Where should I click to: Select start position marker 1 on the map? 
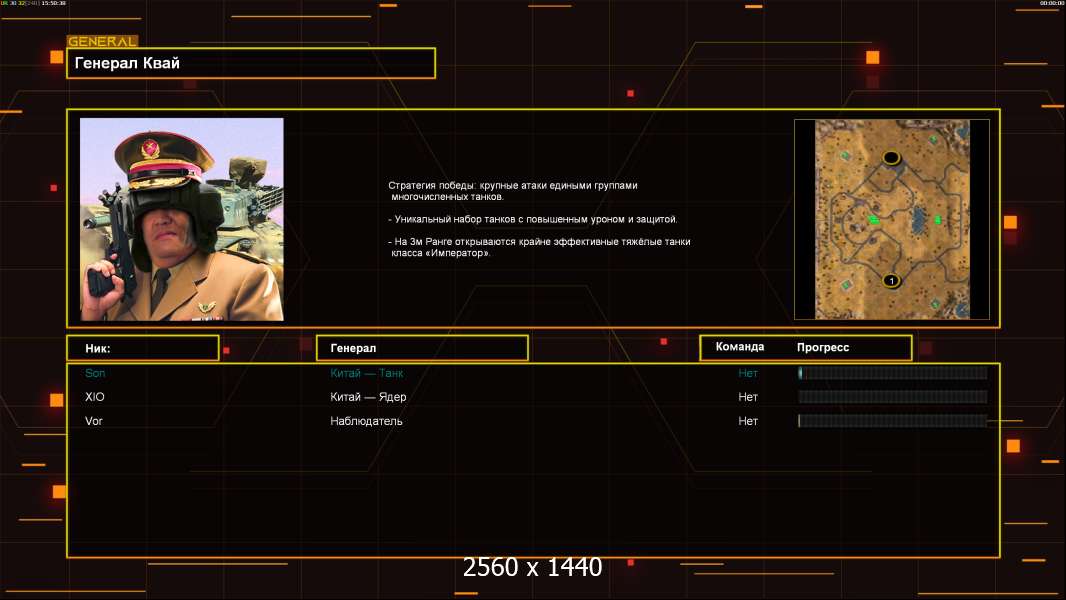(x=891, y=280)
